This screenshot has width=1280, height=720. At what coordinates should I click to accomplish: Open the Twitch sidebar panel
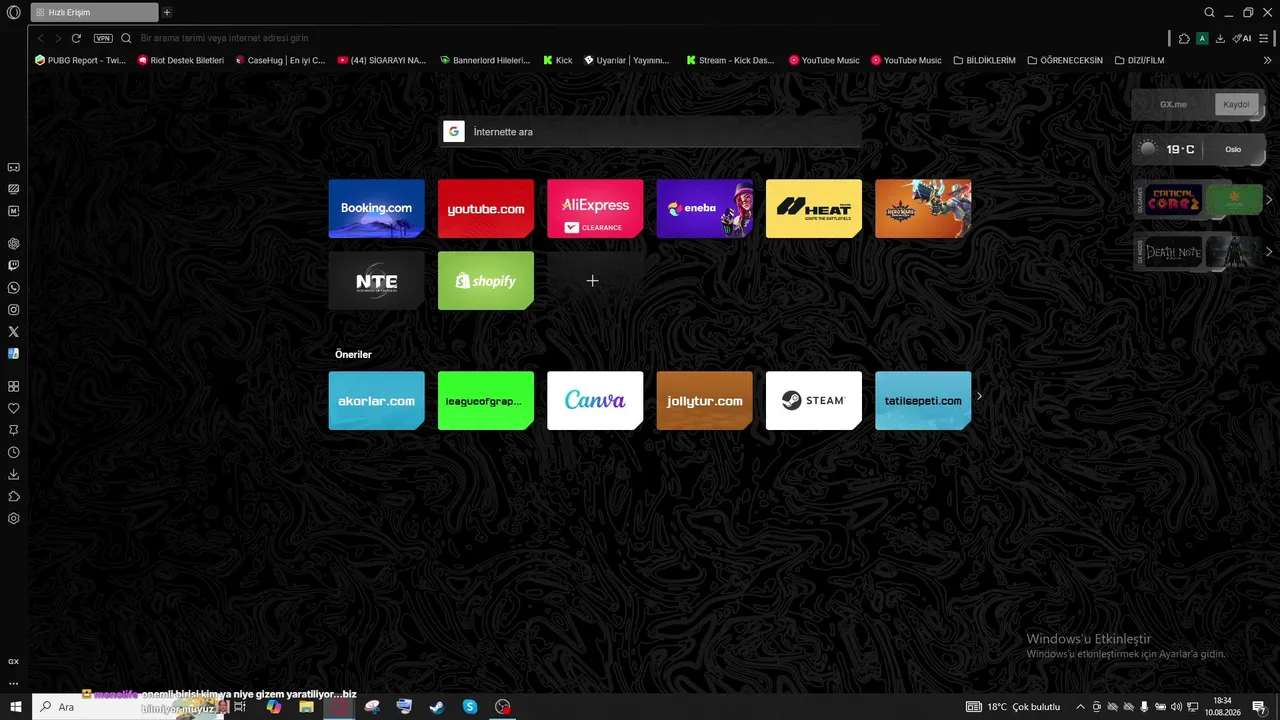[x=14, y=266]
